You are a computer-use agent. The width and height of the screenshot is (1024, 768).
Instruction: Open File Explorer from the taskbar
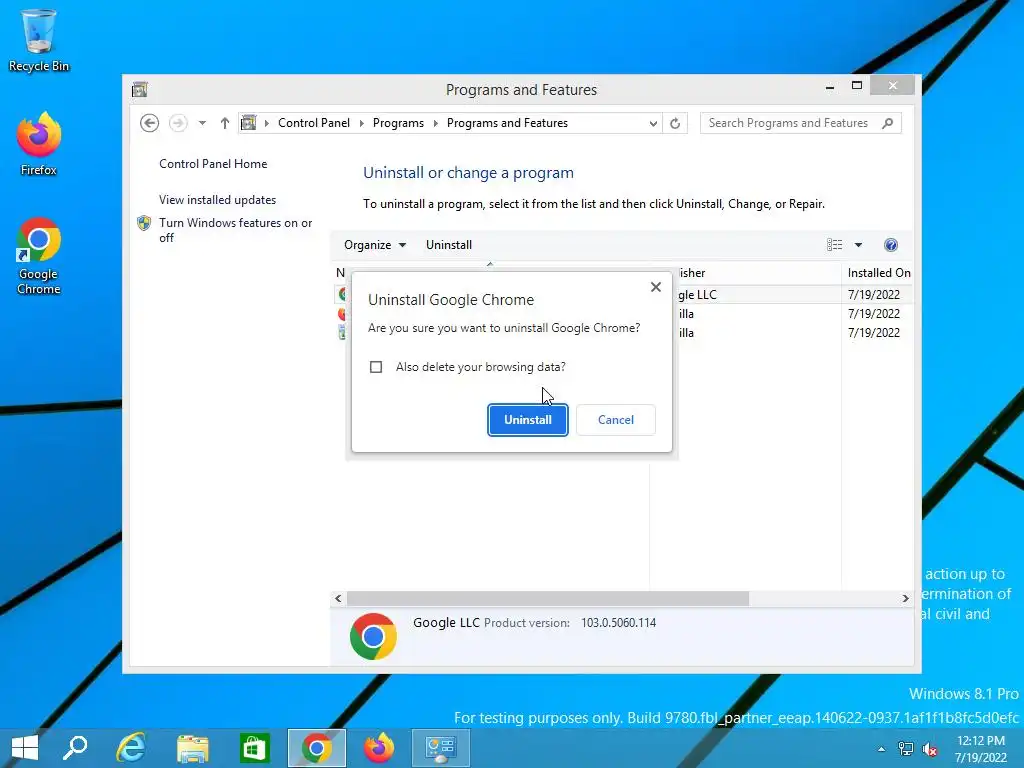193,748
